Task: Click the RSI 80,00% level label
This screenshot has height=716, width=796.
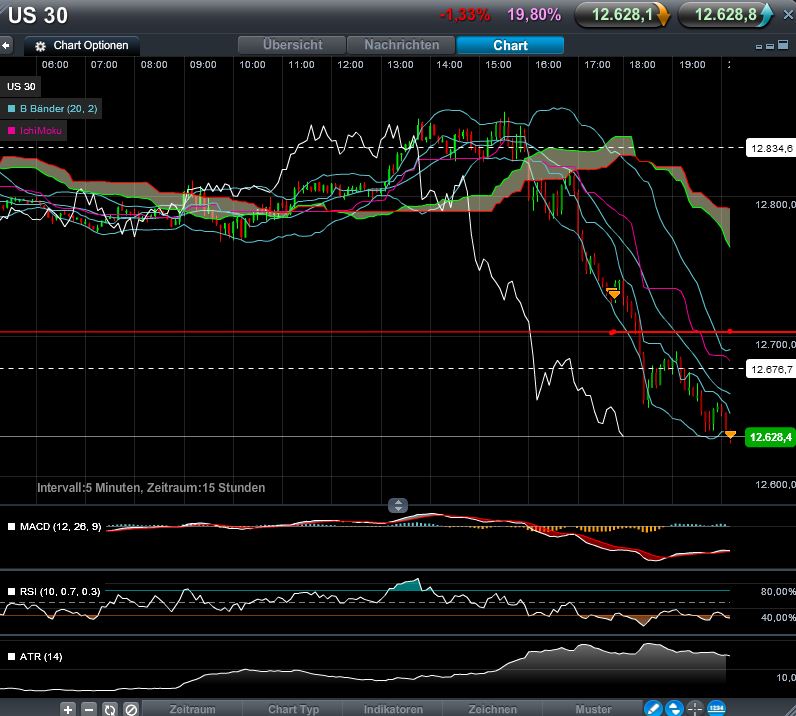Action: [777, 592]
